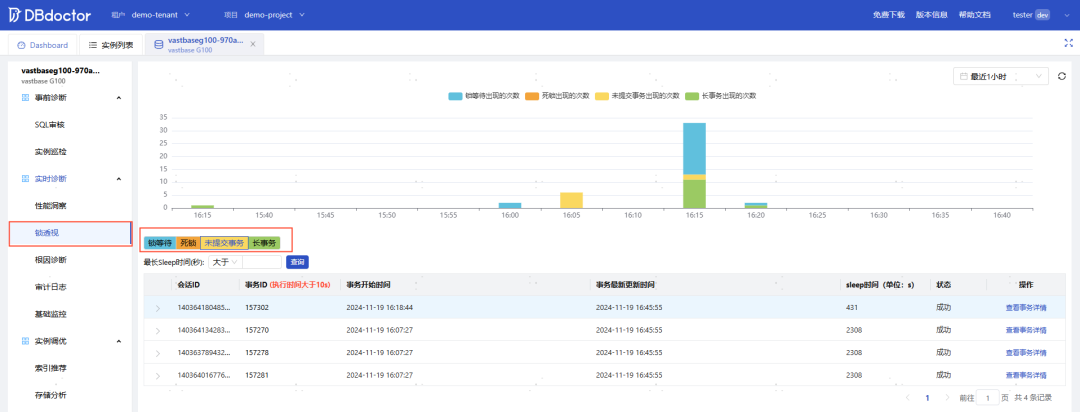The height and width of the screenshot is (412, 1080).
Task: Click the DBdoctor logo icon
Action: point(14,14)
